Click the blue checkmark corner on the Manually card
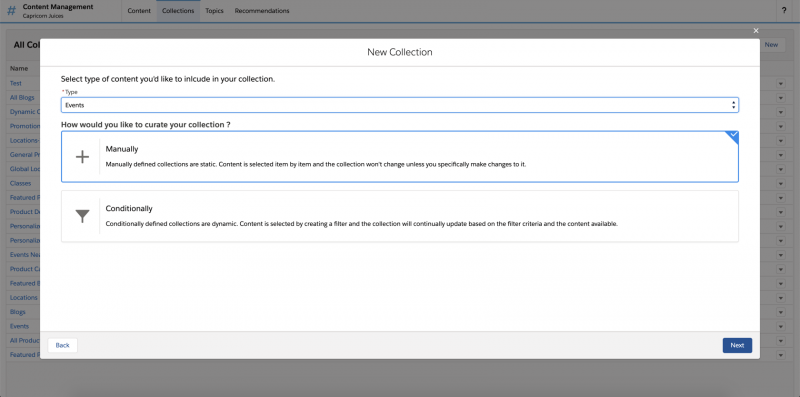Viewport: 800px width, 397px height. pyautogui.click(x=732, y=137)
